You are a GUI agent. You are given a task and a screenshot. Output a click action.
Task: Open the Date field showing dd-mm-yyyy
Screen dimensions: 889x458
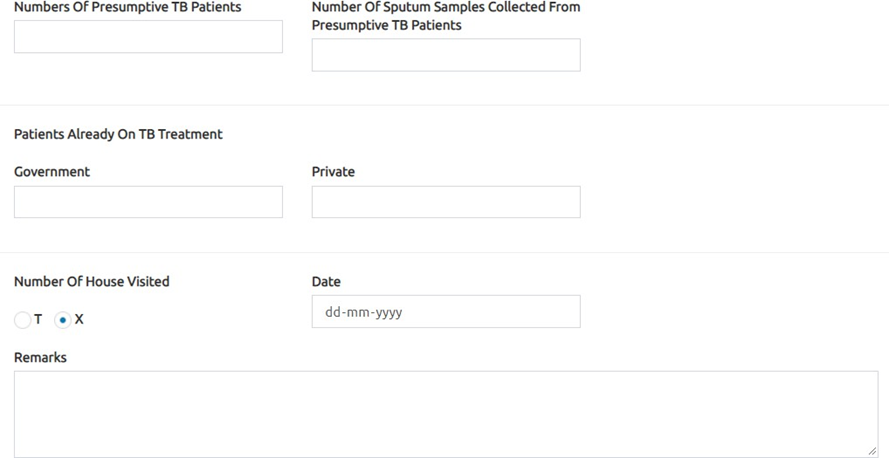point(446,311)
